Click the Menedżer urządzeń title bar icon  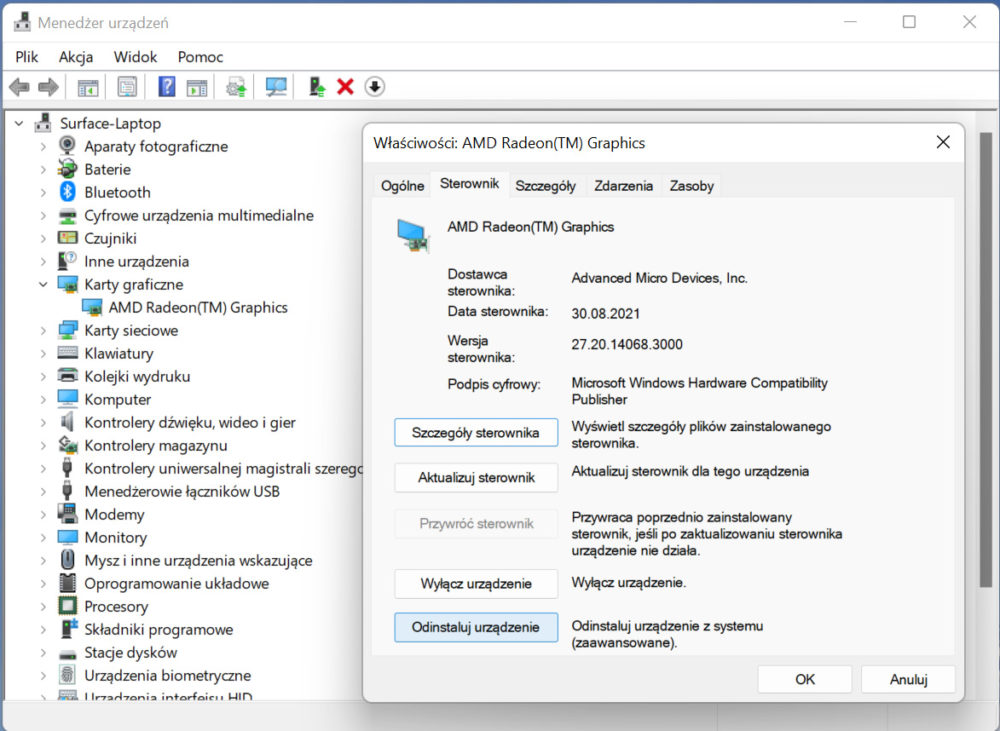[22, 22]
